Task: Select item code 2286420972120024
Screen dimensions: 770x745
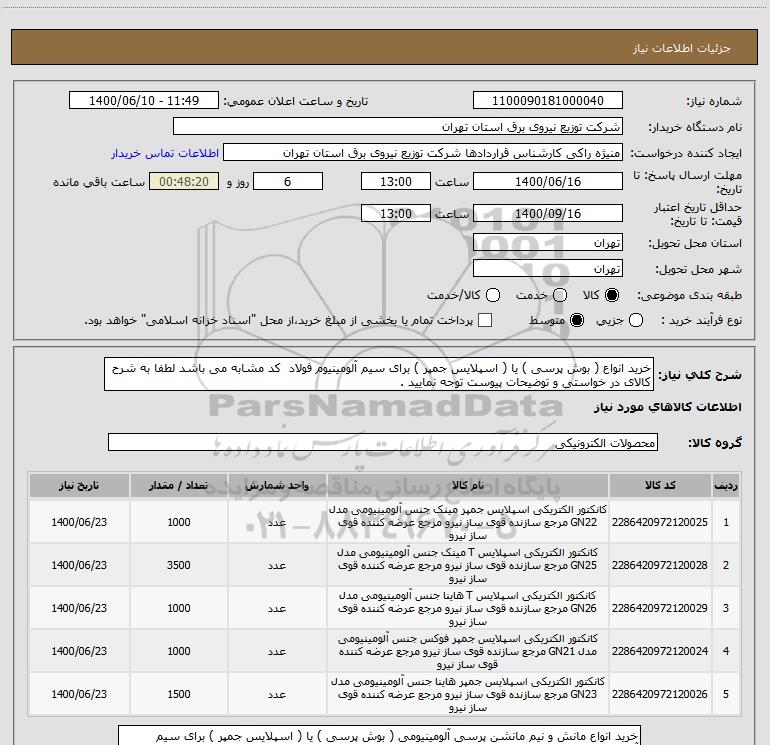Action: tap(660, 651)
